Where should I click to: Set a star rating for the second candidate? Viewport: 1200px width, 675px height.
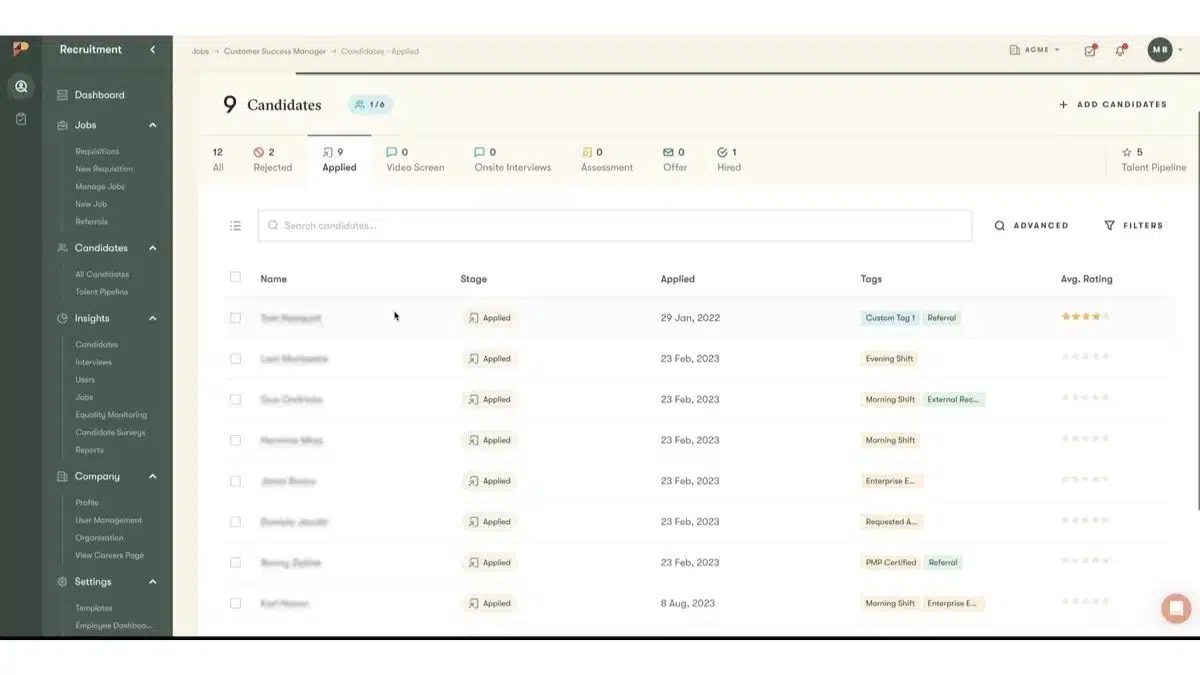[x=1086, y=358]
